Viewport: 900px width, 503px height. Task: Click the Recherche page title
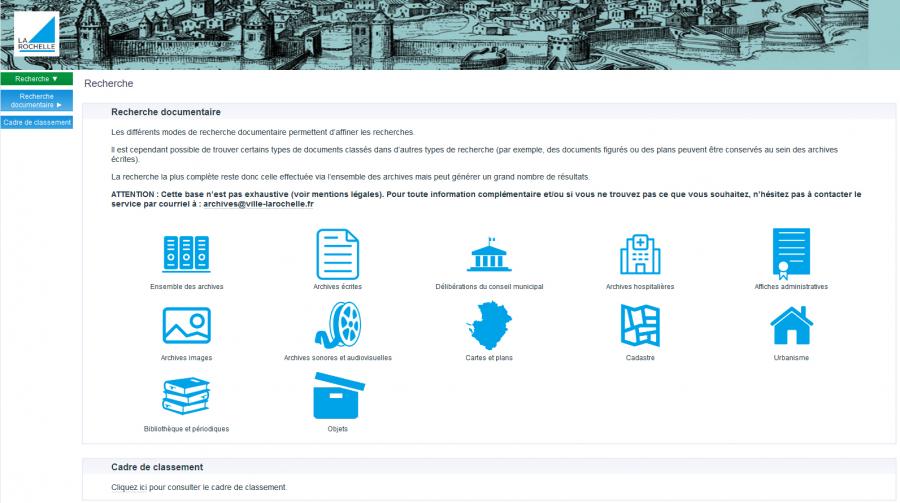point(108,83)
